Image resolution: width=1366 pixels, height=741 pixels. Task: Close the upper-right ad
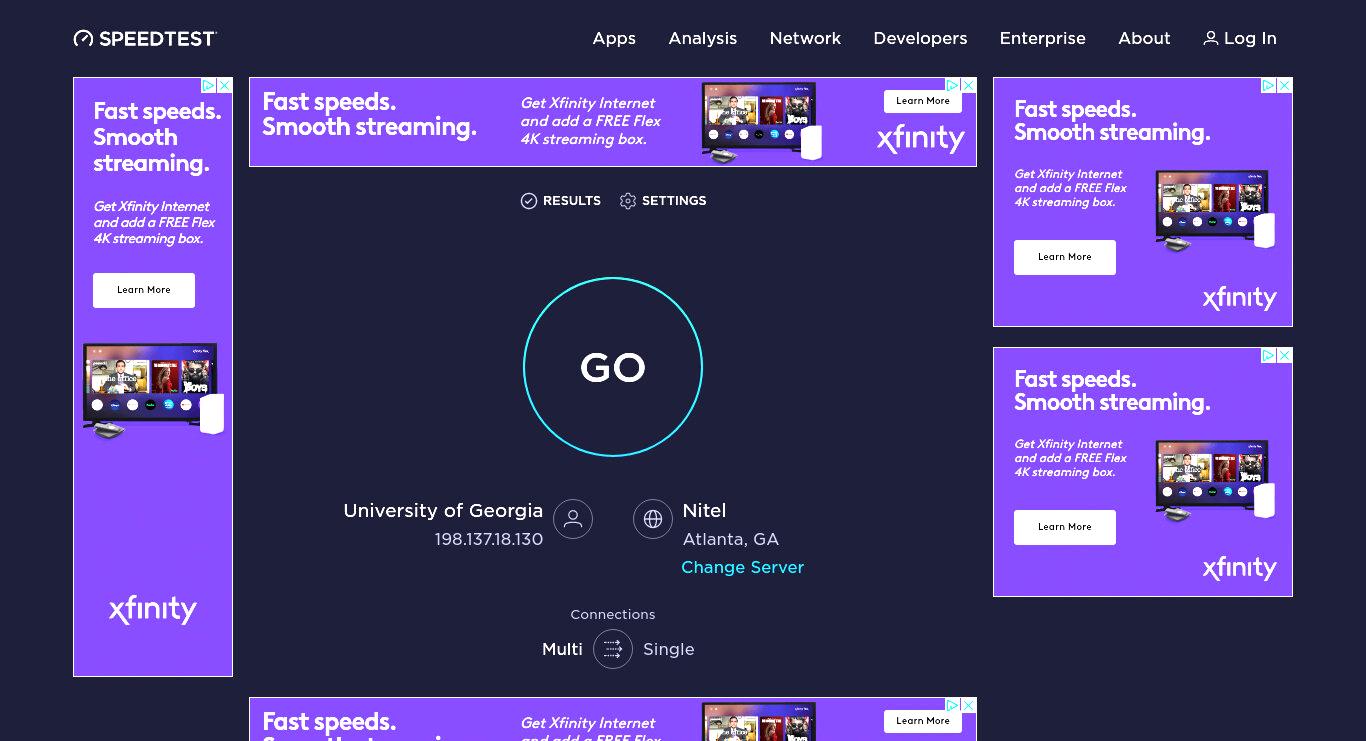[1284, 86]
